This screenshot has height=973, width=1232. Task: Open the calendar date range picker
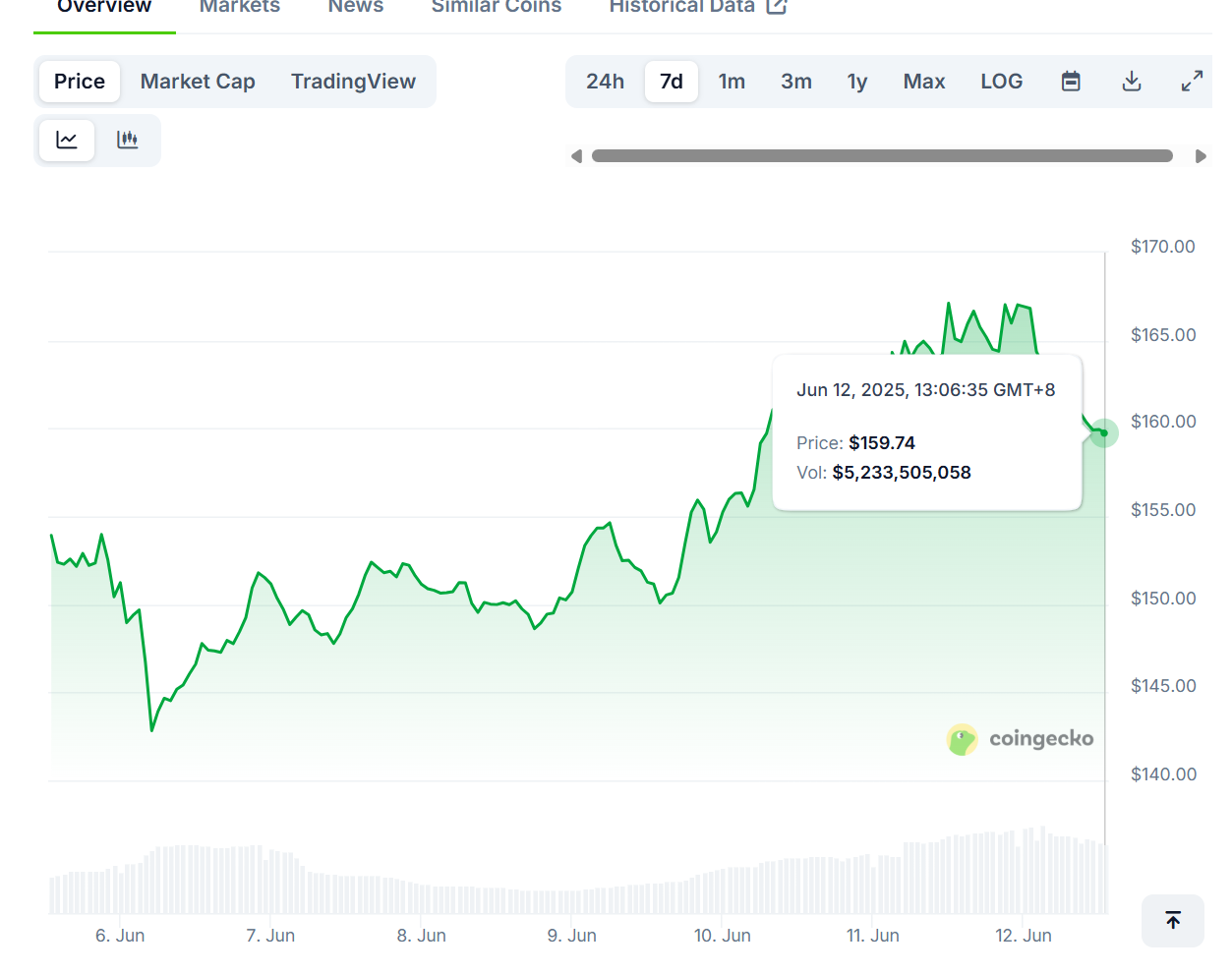pyautogui.click(x=1071, y=81)
